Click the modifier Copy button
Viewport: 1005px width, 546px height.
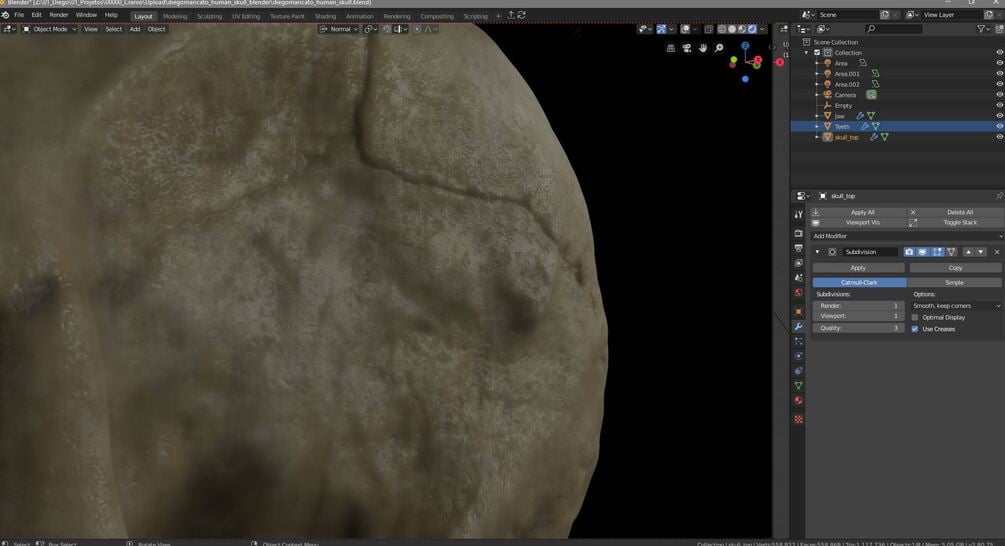[955, 268]
